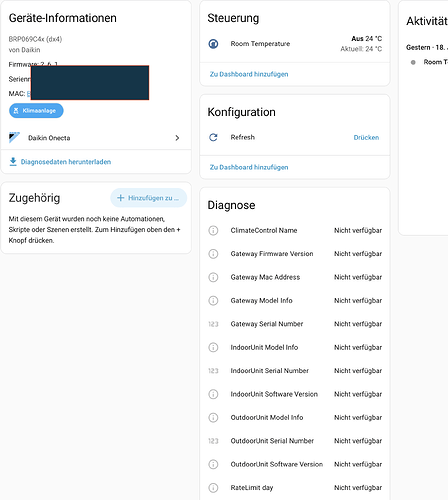Add Steuerung entities via Zu Dashboard hinzufügen
448x500 pixels.
(x=249, y=74)
